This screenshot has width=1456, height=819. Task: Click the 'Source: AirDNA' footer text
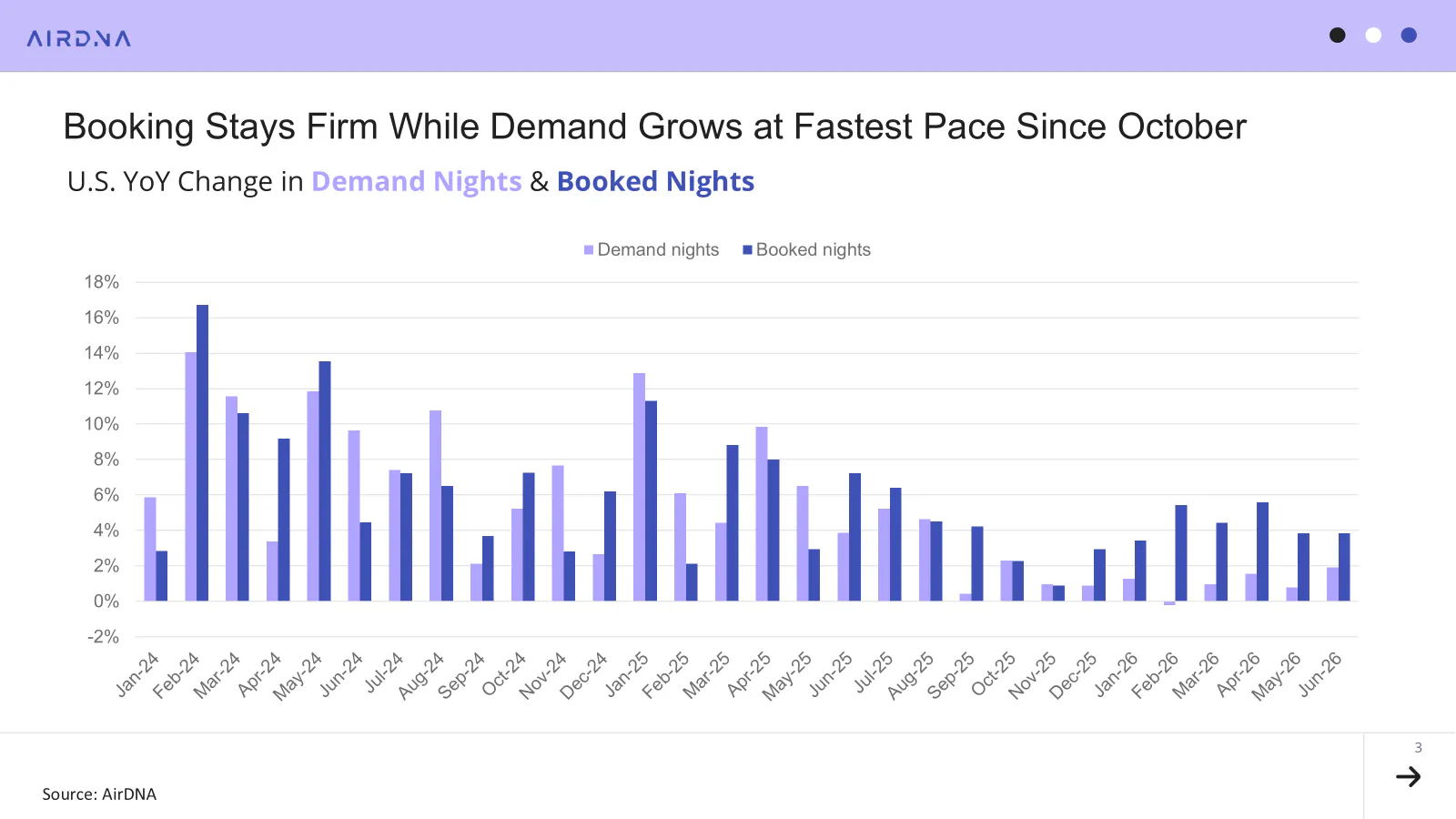point(99,794)
